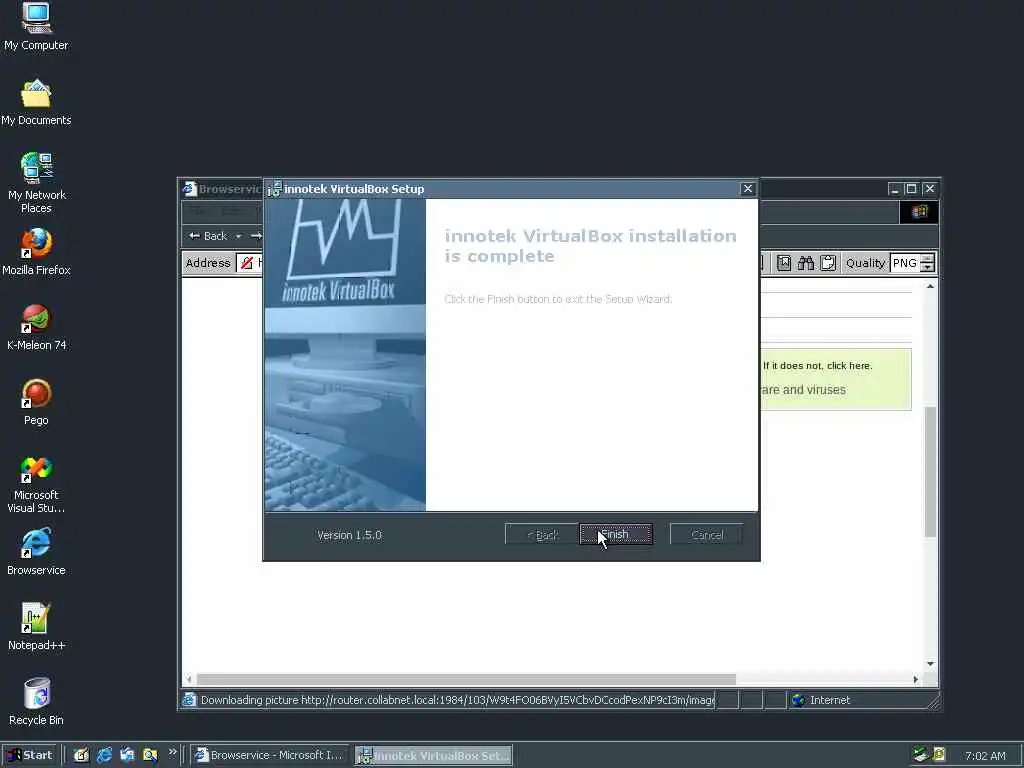Screen dimensions: 1024x768
Task: Click the VirtualBox Setup title bar icon
Action: [x=274, y=189]
